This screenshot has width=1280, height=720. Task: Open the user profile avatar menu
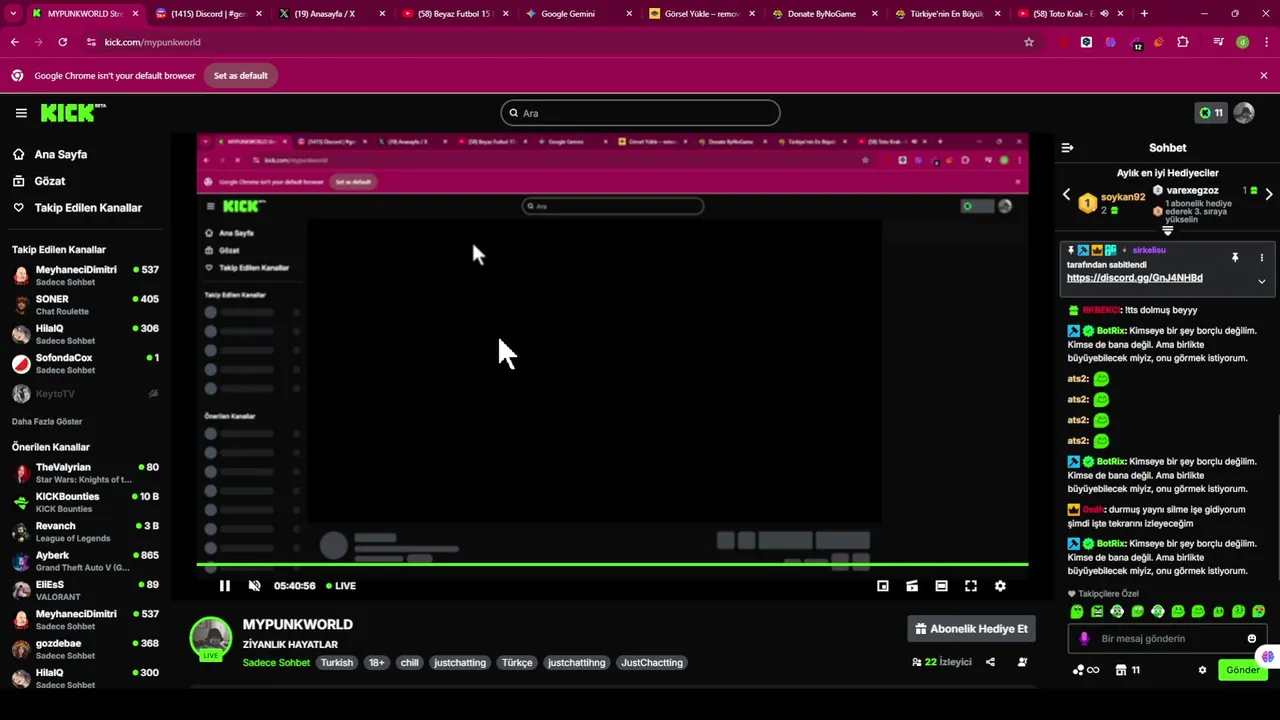[x=1244, y=113]
